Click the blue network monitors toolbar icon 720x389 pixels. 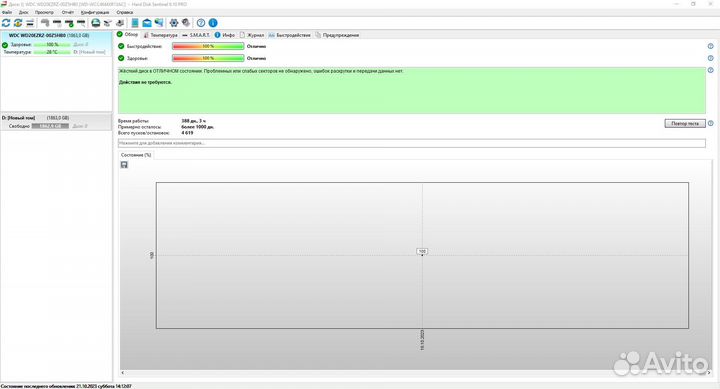pyautogui.click(x=159, y=23)
